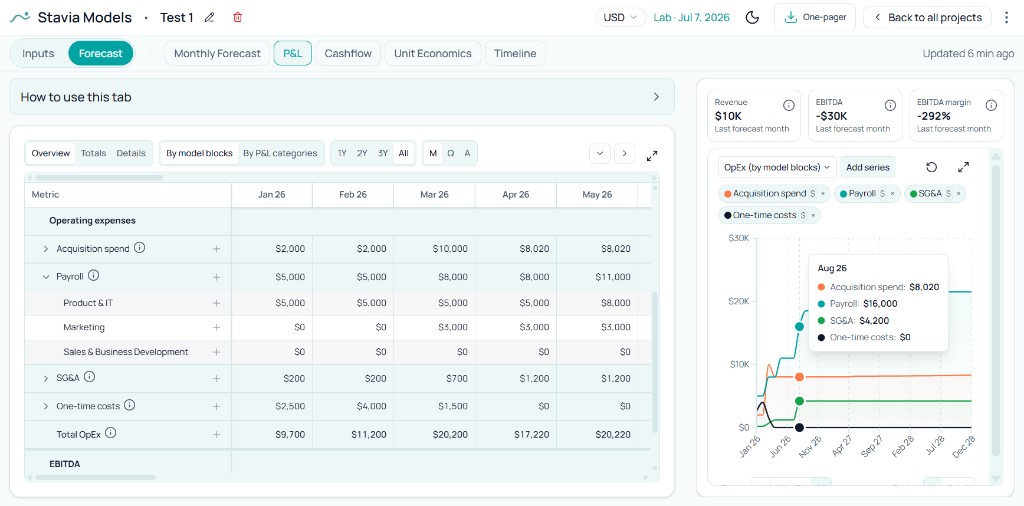The height and width of the screenshot is (506, 1024).
Task: Click the Add series button
Action: 868,167
